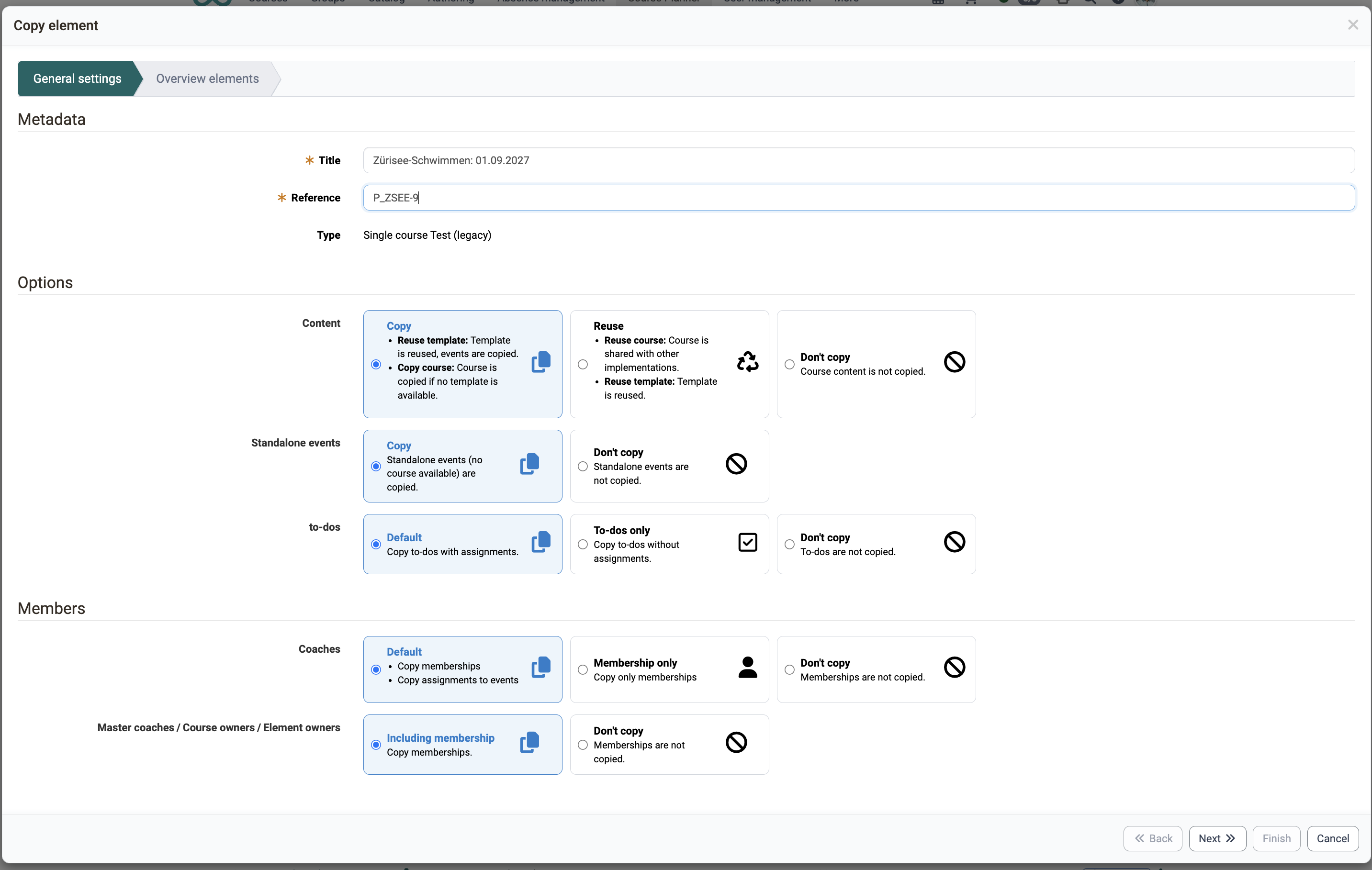
Task: Click the Options section heading
Action: (45, 283)
